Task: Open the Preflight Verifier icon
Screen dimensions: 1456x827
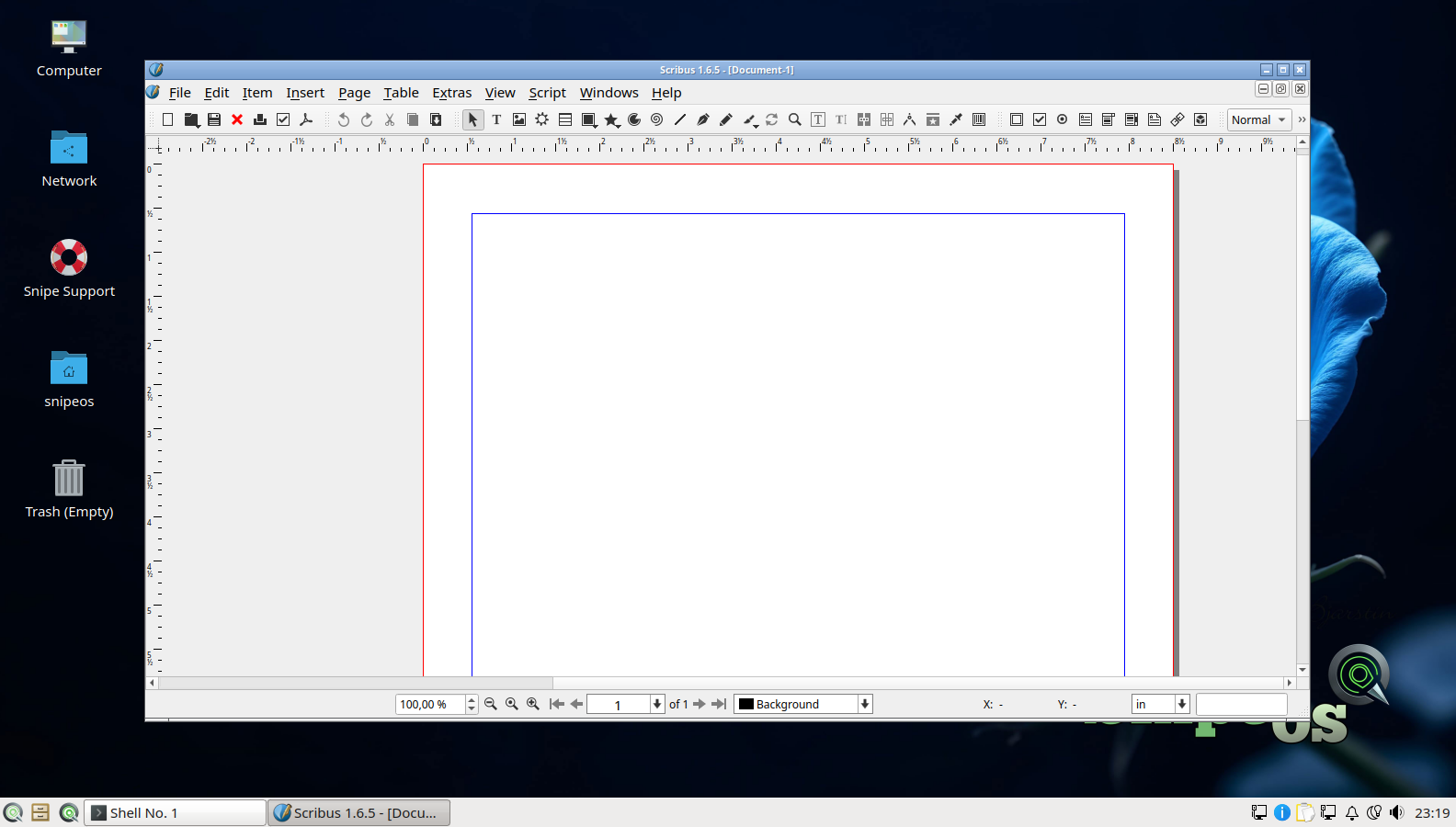Action: click(x=283, y=119)
